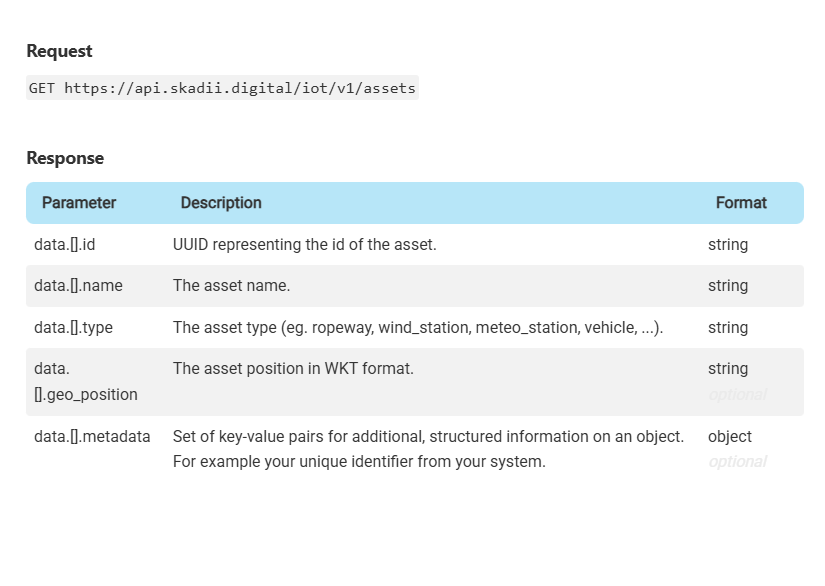Click the Format column header

tap(741, 203)
